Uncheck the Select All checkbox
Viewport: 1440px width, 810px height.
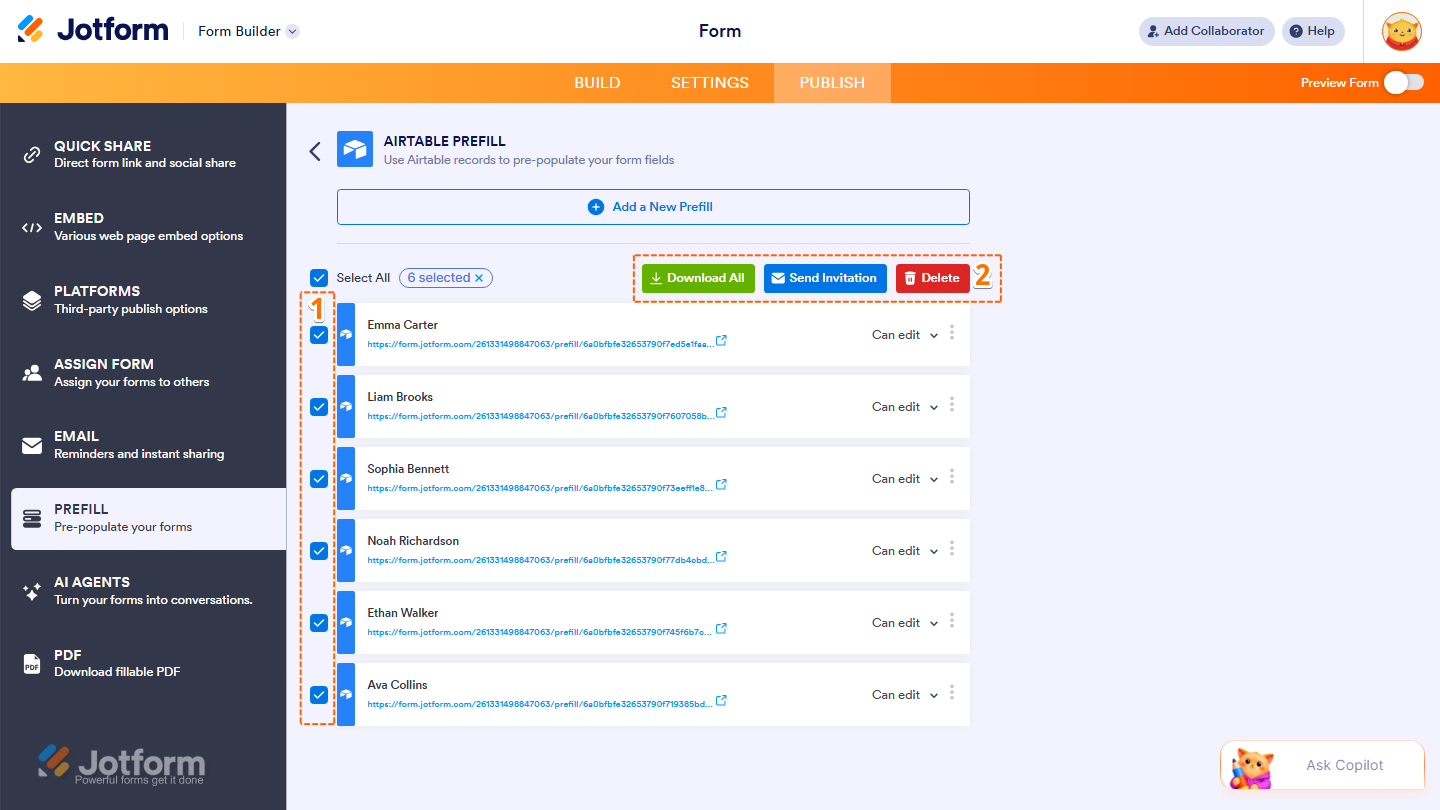pyautogui.click(x=319, y=278)
